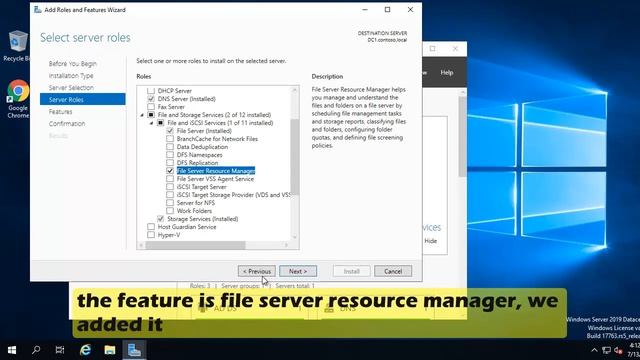
Task: Open network status tray icon
Action: pos(607,350)
